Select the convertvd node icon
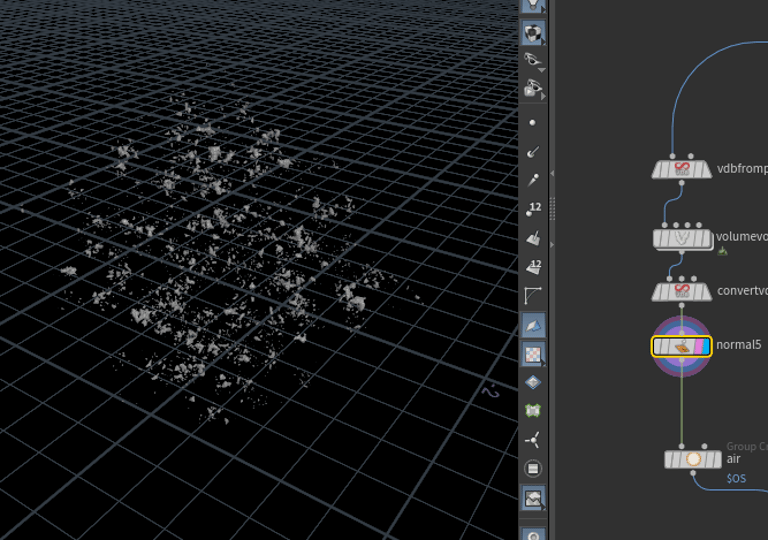Image resolution: width=768 pixels, height=540 pixels. pos(681,292)
